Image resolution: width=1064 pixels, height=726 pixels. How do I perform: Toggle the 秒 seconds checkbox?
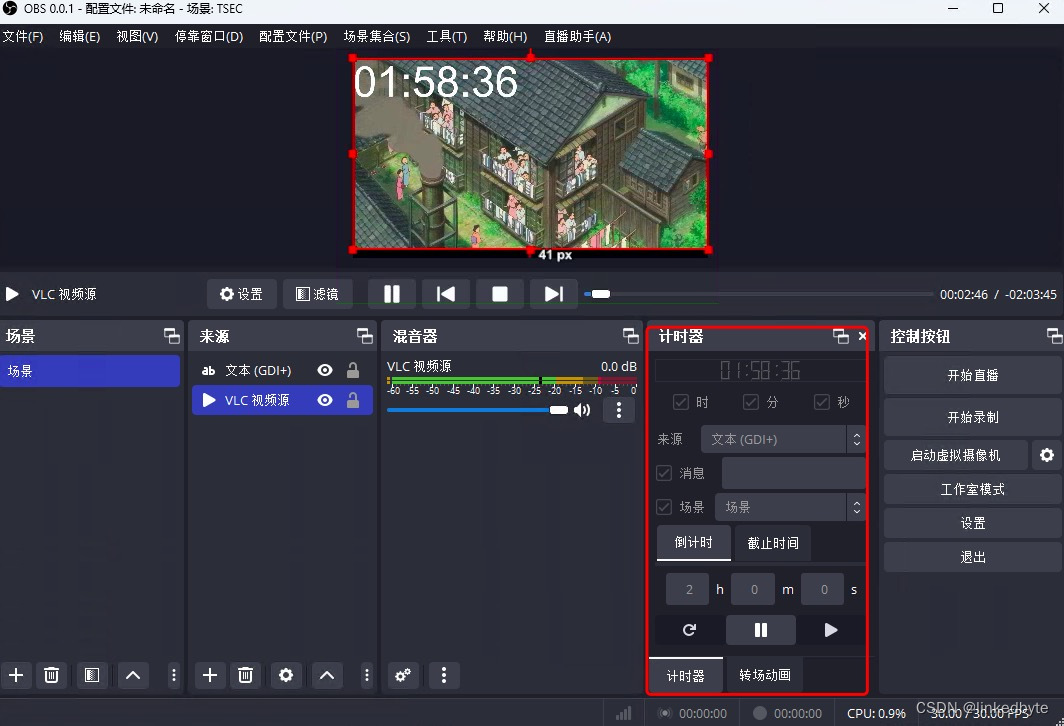[822, 402]
